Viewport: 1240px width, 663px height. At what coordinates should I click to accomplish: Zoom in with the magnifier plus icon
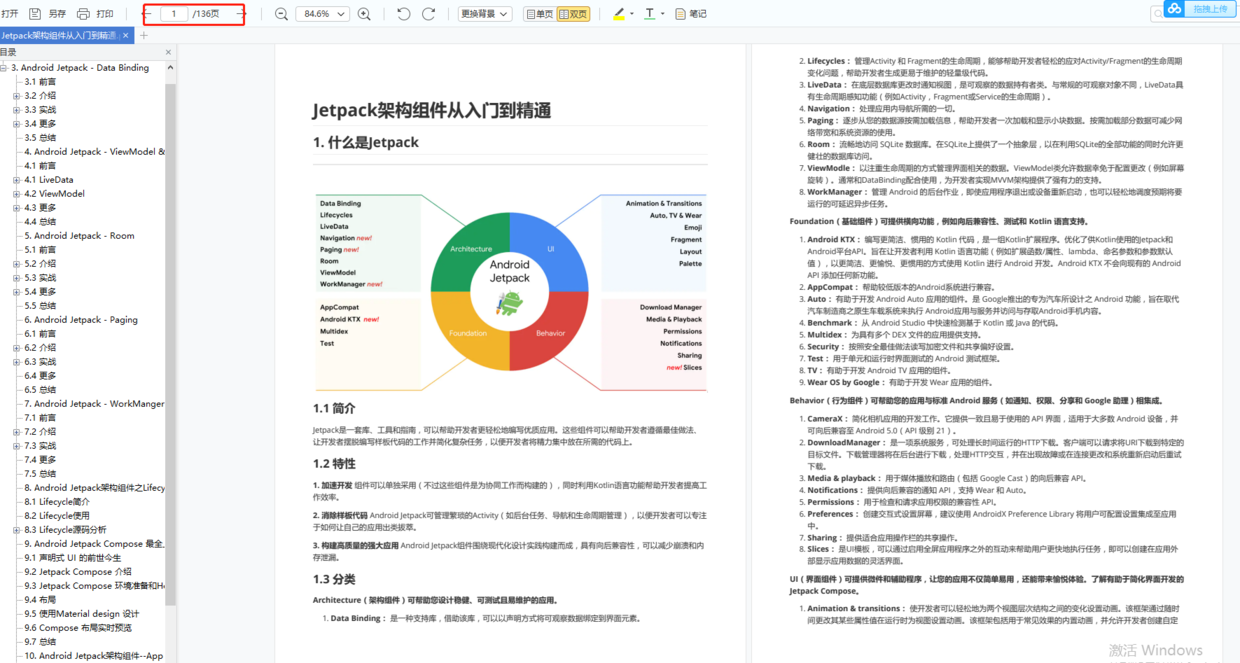tap(364, 14)
